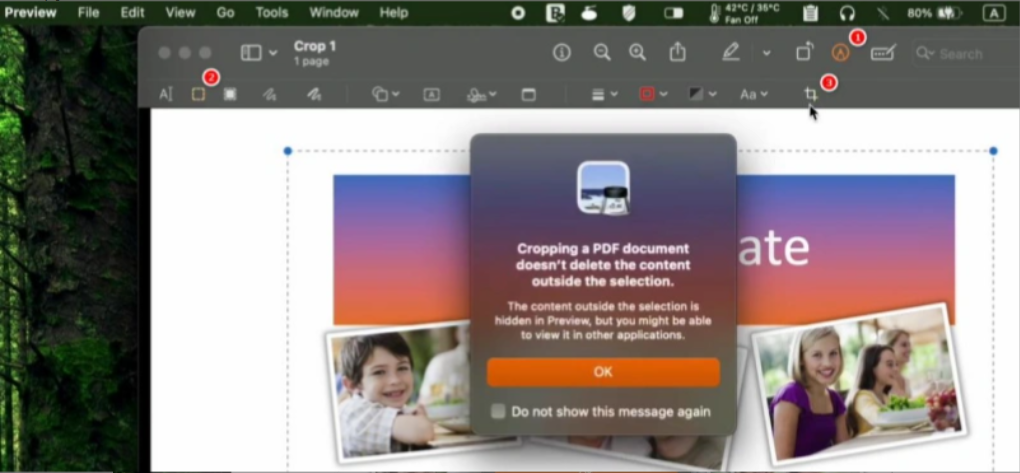Open the View menu
This screenshot has height=473, width=1020.
pyautogui.click(x=180, y=13)
